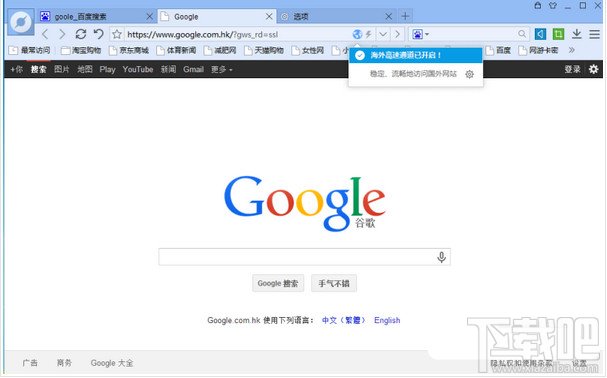Open the 体育新闻 bookmark
This screenshot has width=607, height=378.
point(177,50)
